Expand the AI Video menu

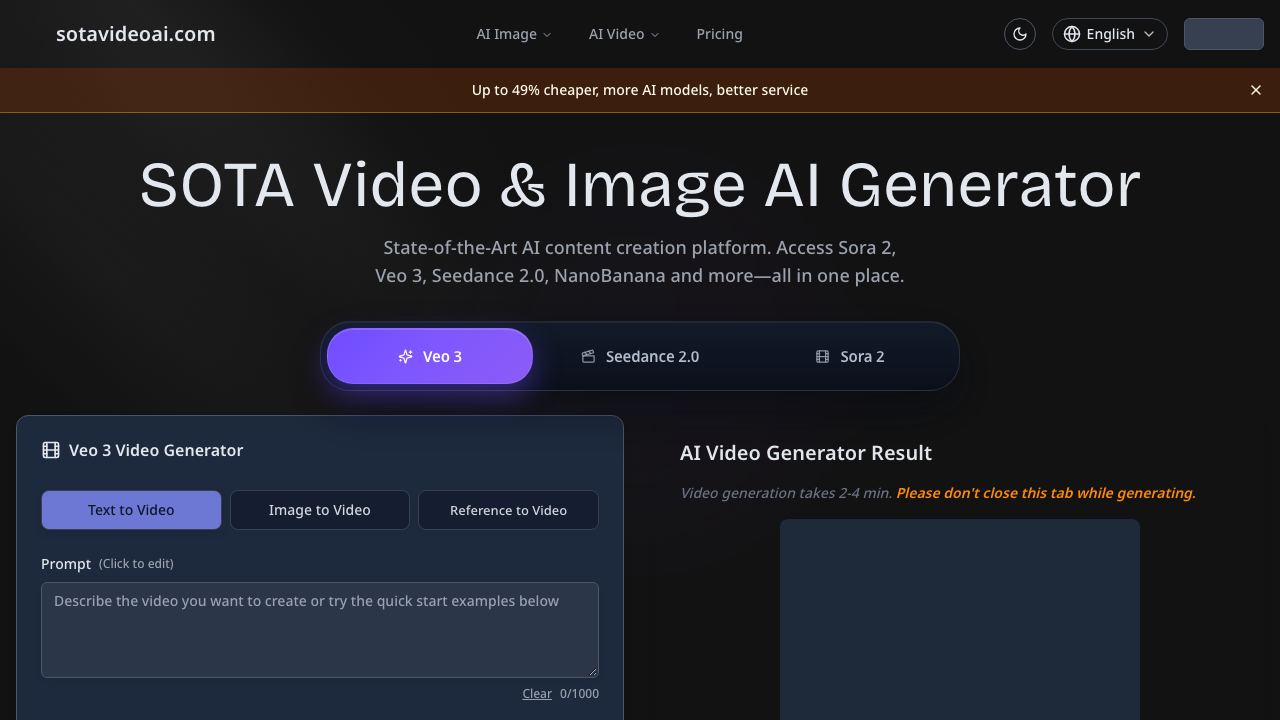click(624, 34)
